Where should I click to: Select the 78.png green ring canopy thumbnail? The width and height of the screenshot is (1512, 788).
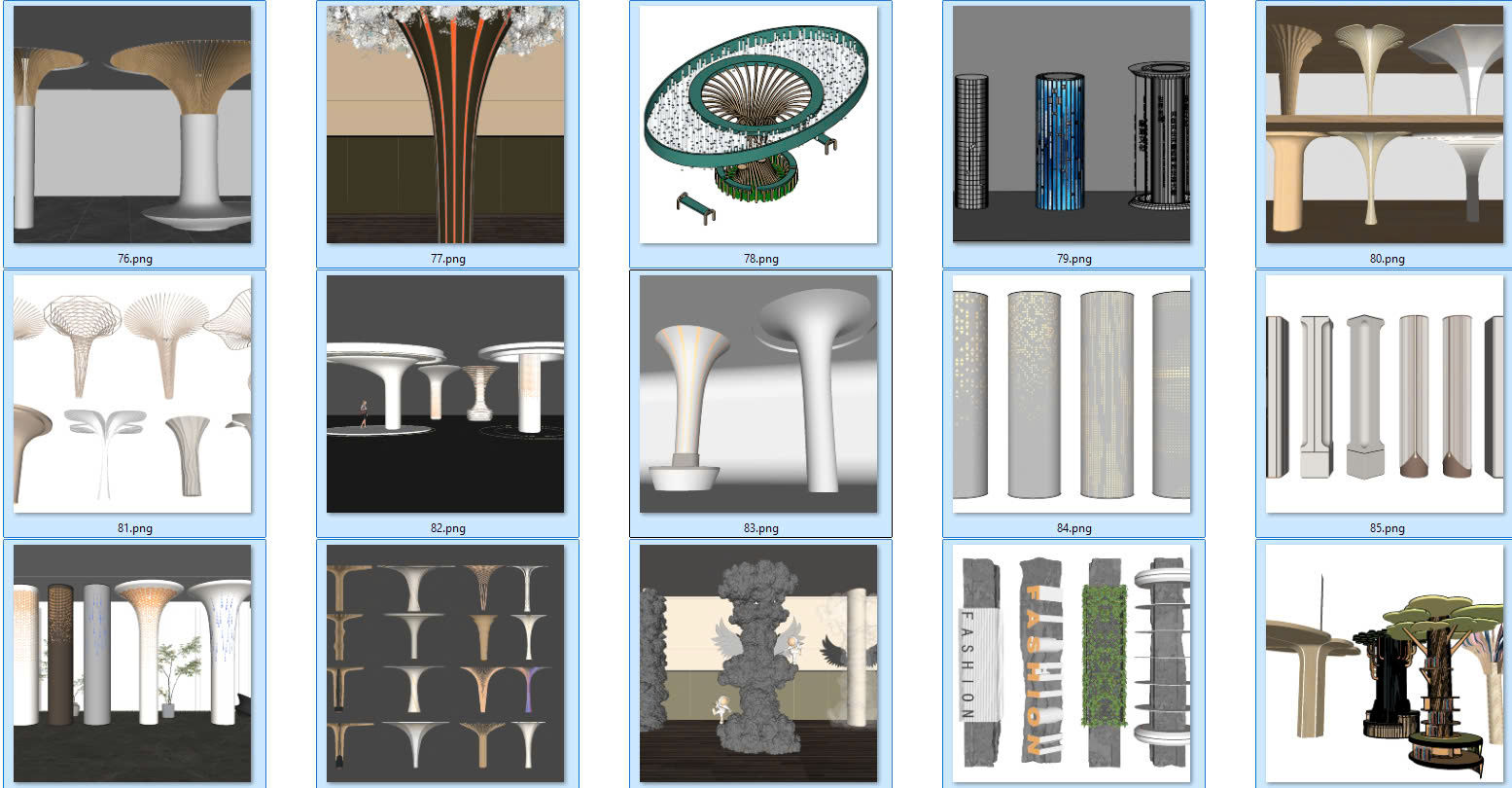point(758,125)
